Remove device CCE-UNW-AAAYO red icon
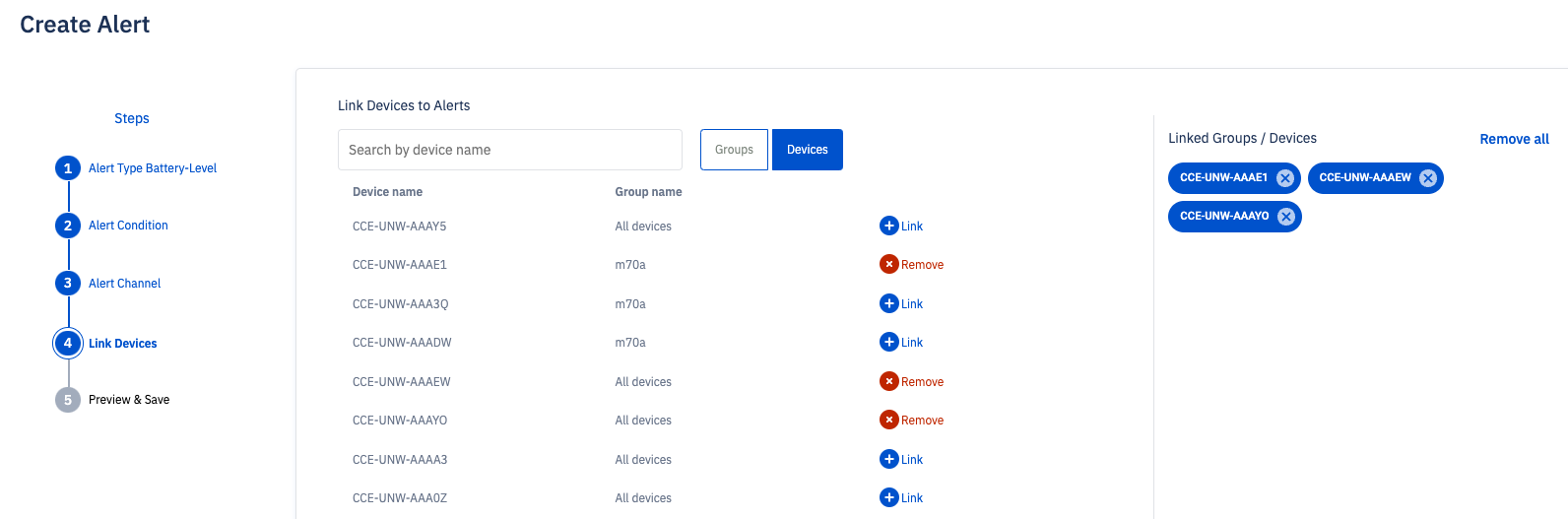This screenshot has height=519, width=1568. pyautogui.click(x=888, y=420)
